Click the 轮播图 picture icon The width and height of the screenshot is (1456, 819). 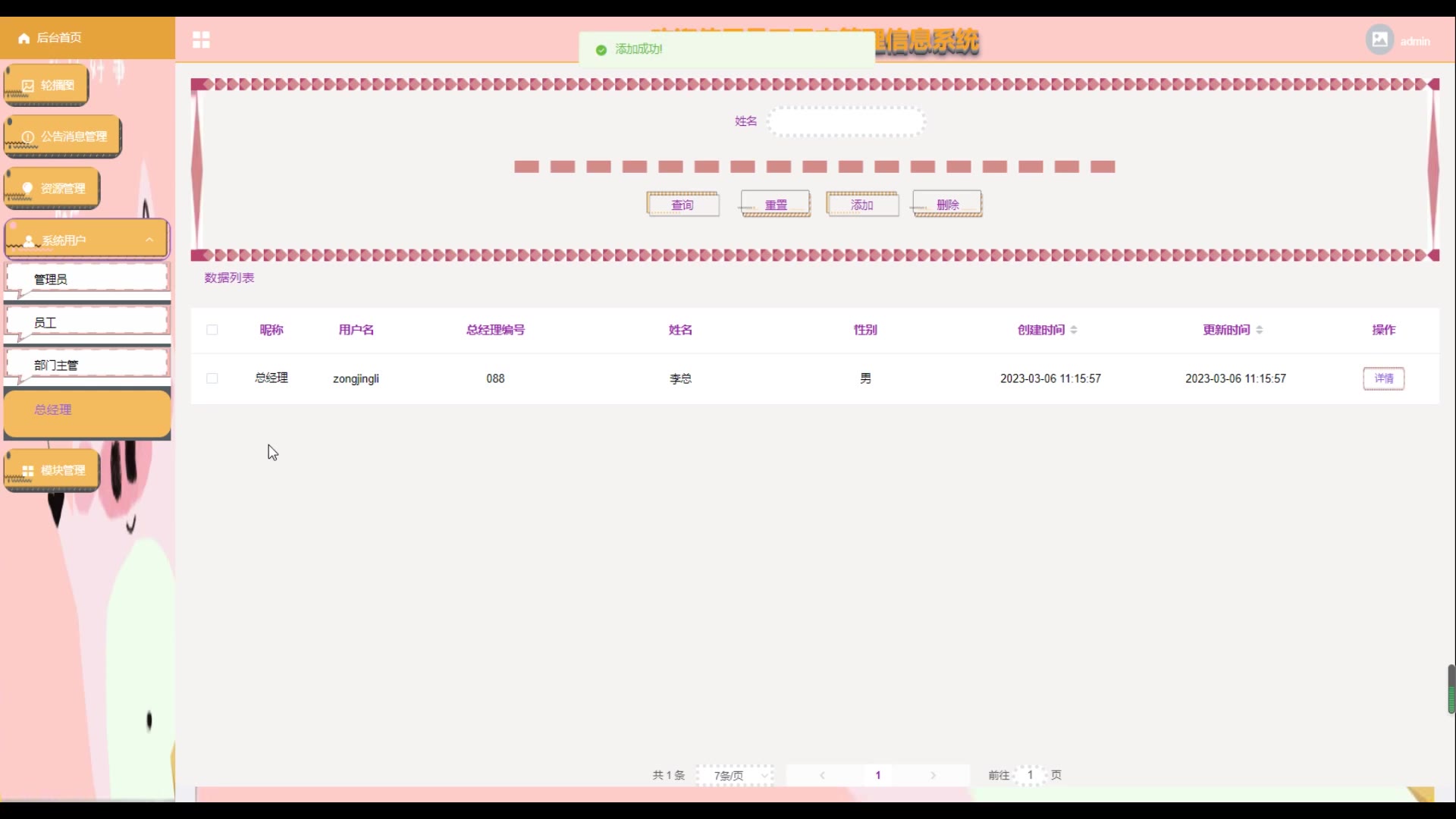click(28, 86)
